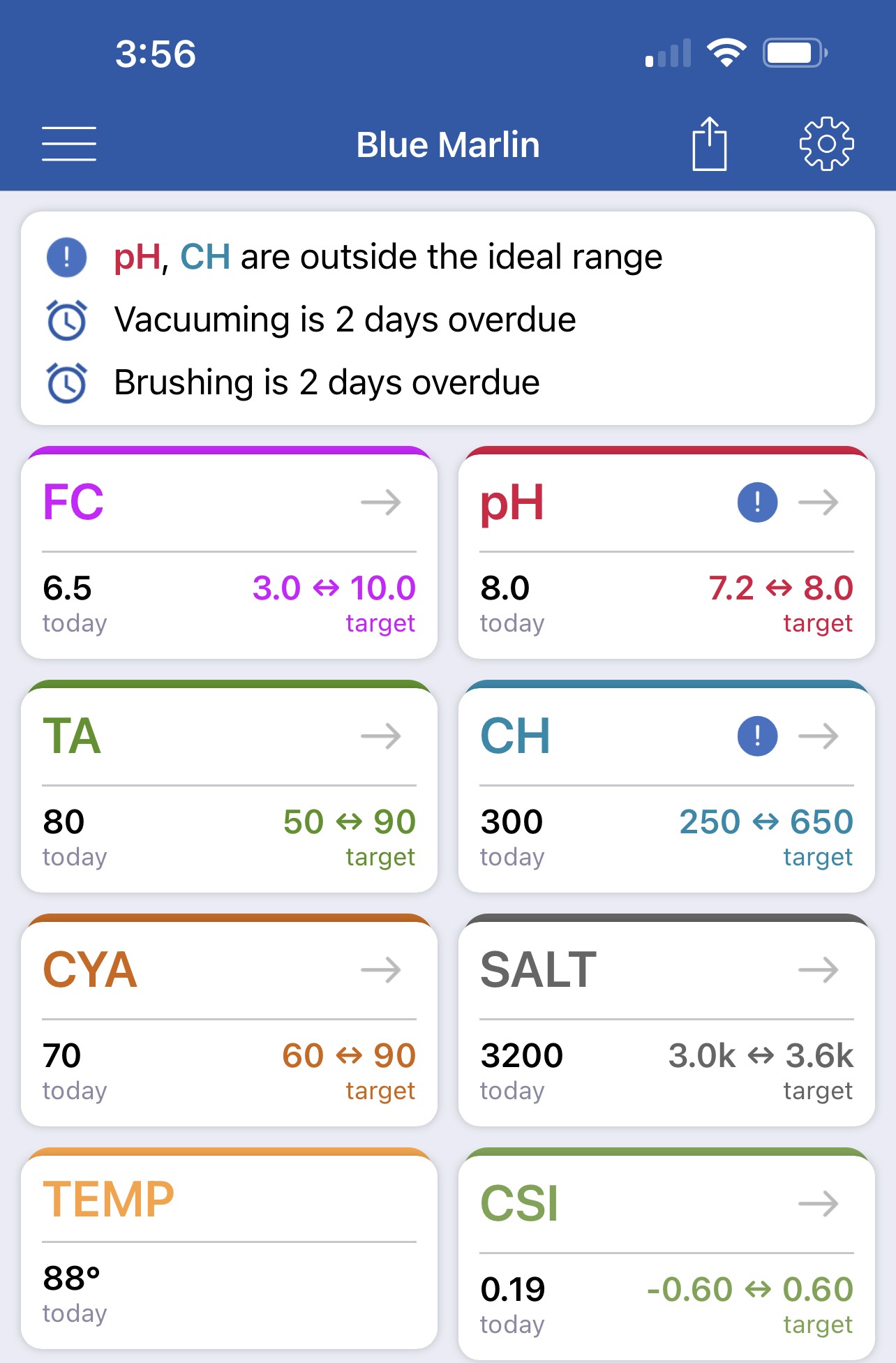Image resolution: width=896 pixels, height=1363 pixels.
Task: Tap the pH warning exclamation badge
Action: (x=757, y=502)
